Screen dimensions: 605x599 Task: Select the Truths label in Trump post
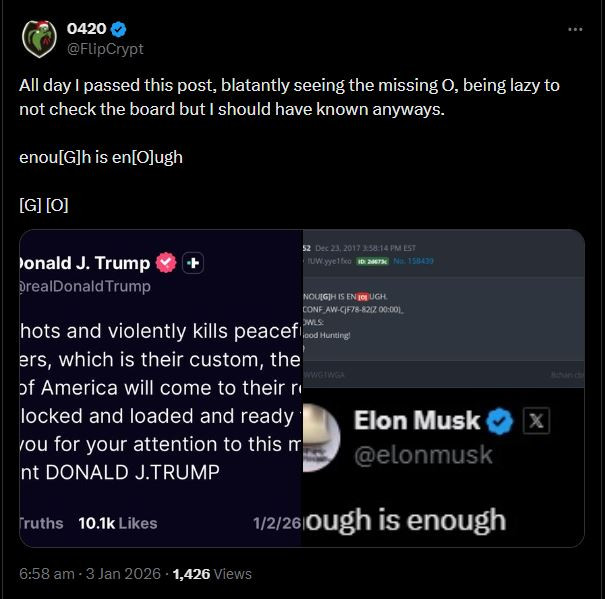(42, 523)
